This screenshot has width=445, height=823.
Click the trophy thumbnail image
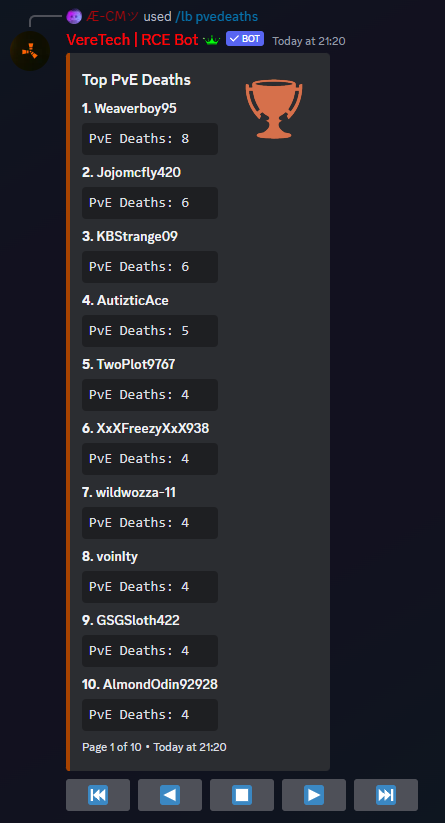point(273,109)
